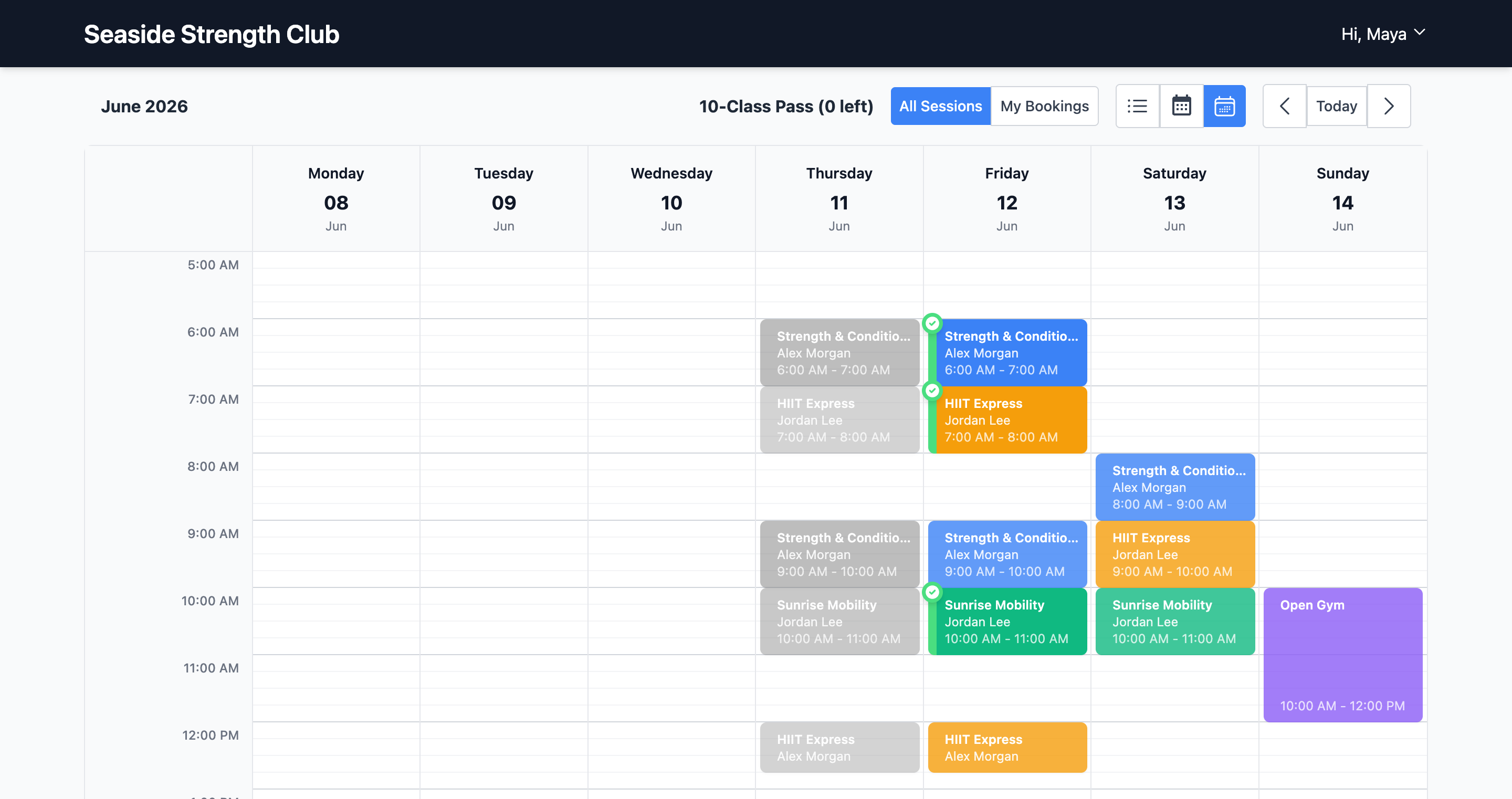Open Friday 10:00 AM Sunrise Mobility session
The height and width of the screenshot is (799, 1512).
pos(1007,621)
